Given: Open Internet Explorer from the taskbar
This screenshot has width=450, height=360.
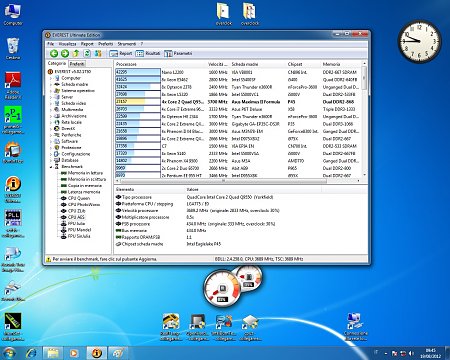Looking at the screenshot, I should tap(32, 353).
